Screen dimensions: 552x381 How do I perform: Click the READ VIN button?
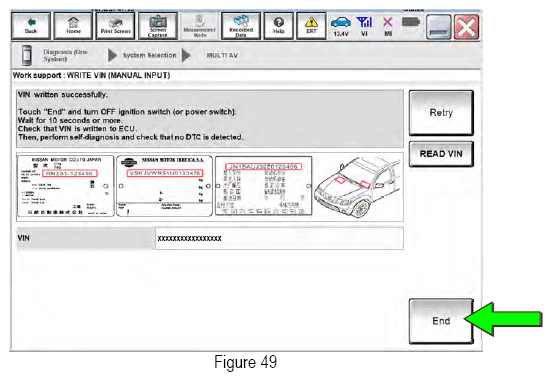(441, 154)
